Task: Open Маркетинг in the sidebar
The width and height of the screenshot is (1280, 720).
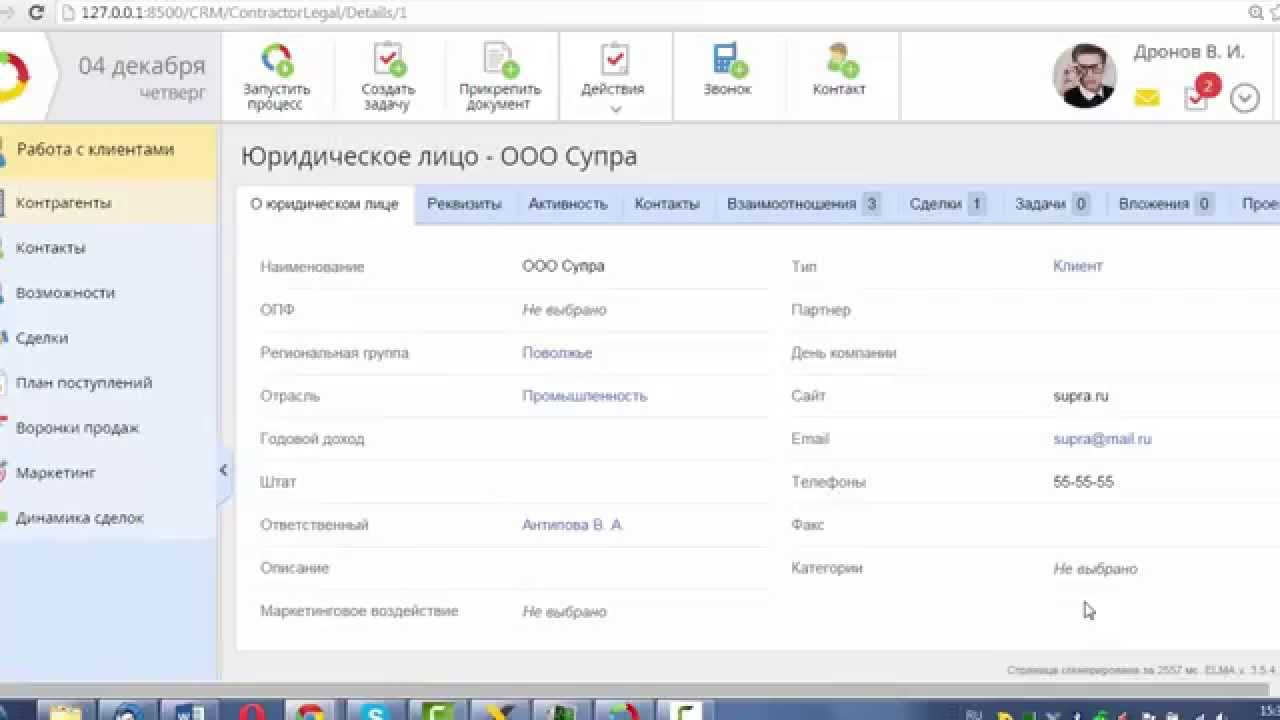Action: tap(55, 473)
